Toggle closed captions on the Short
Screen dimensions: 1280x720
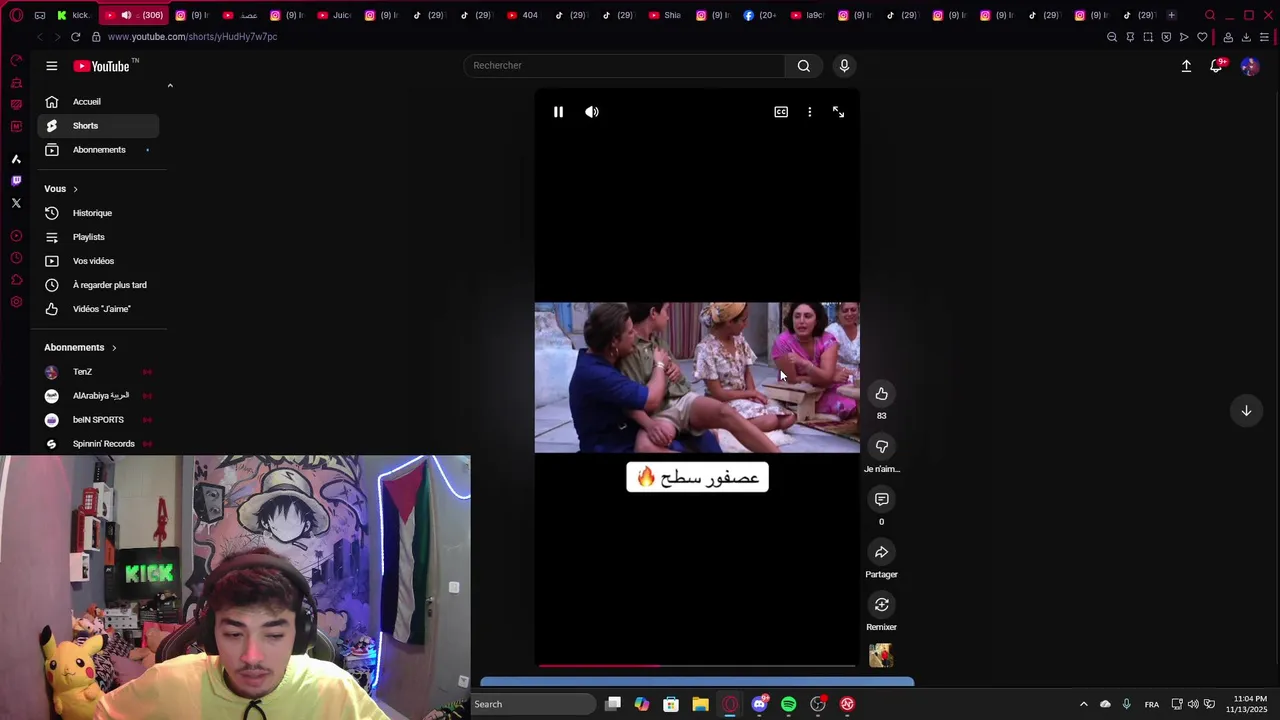781,112
